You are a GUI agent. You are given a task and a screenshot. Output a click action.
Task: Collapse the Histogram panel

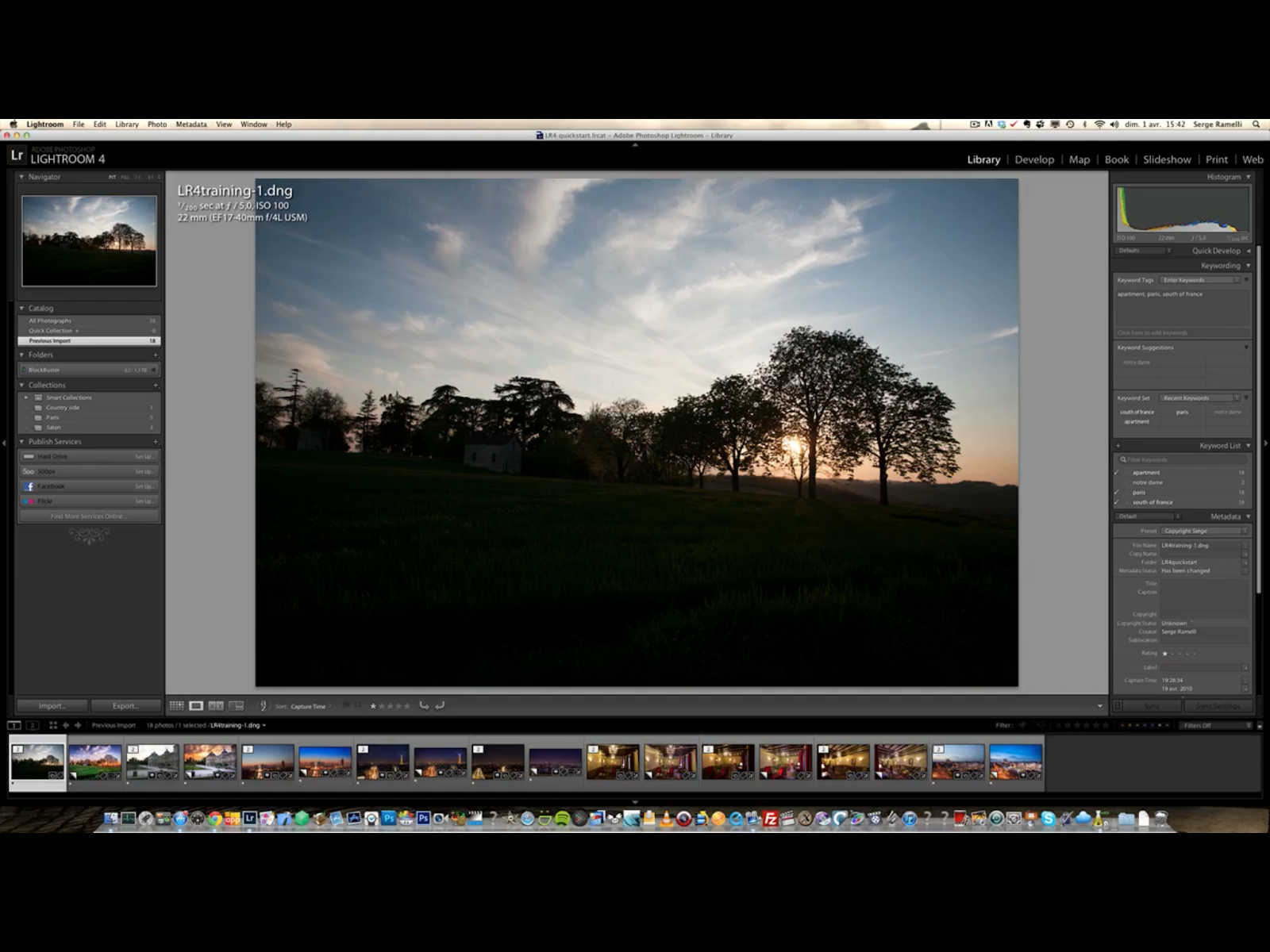point(1249,177)
